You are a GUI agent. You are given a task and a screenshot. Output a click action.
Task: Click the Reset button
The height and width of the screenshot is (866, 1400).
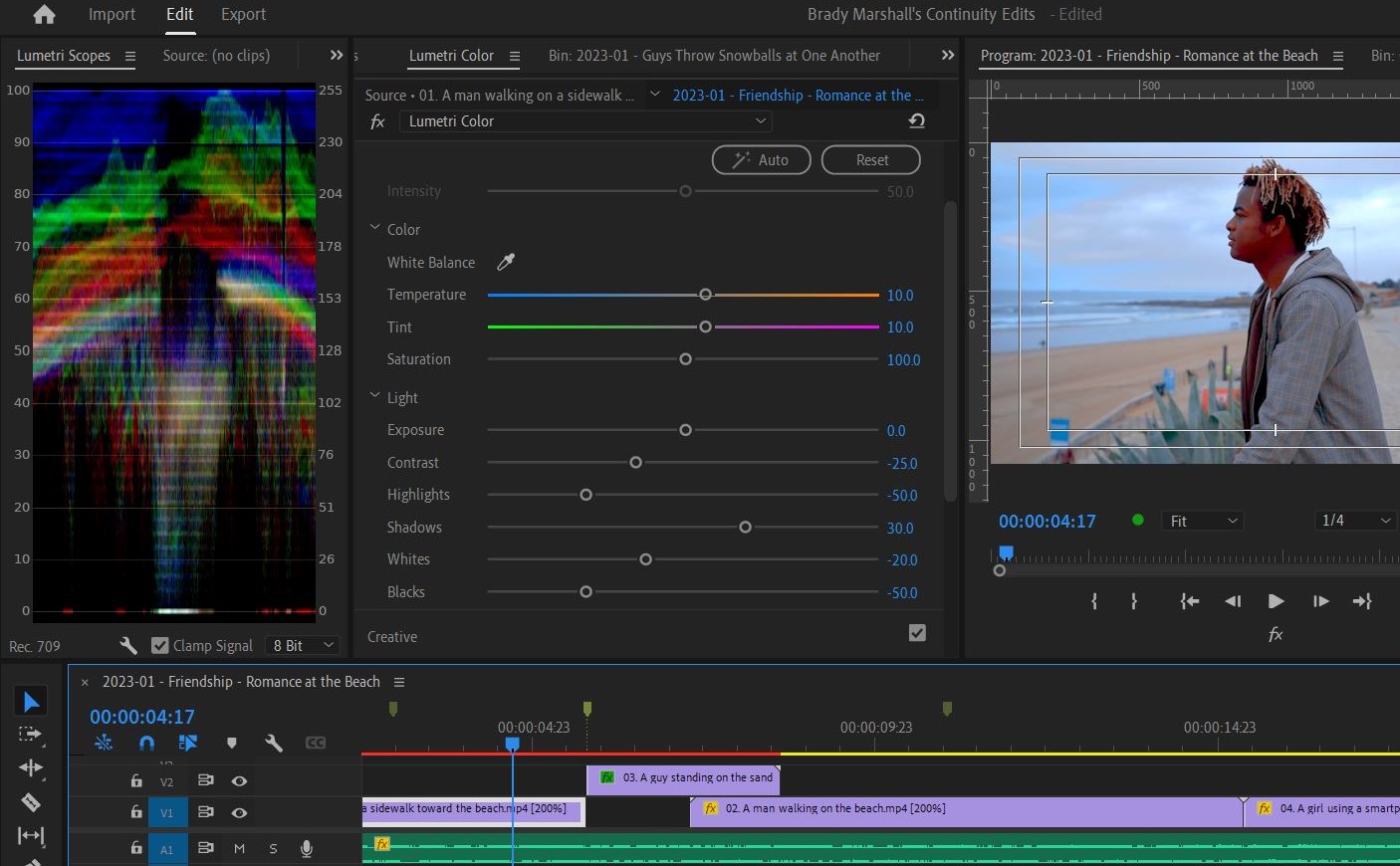point(871,159)
